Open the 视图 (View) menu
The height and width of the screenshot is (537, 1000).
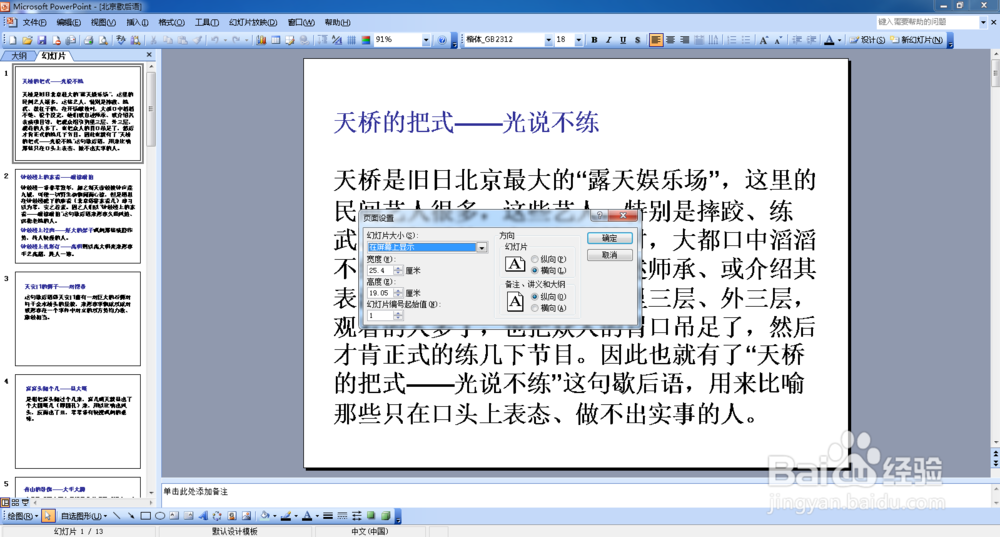103,22
